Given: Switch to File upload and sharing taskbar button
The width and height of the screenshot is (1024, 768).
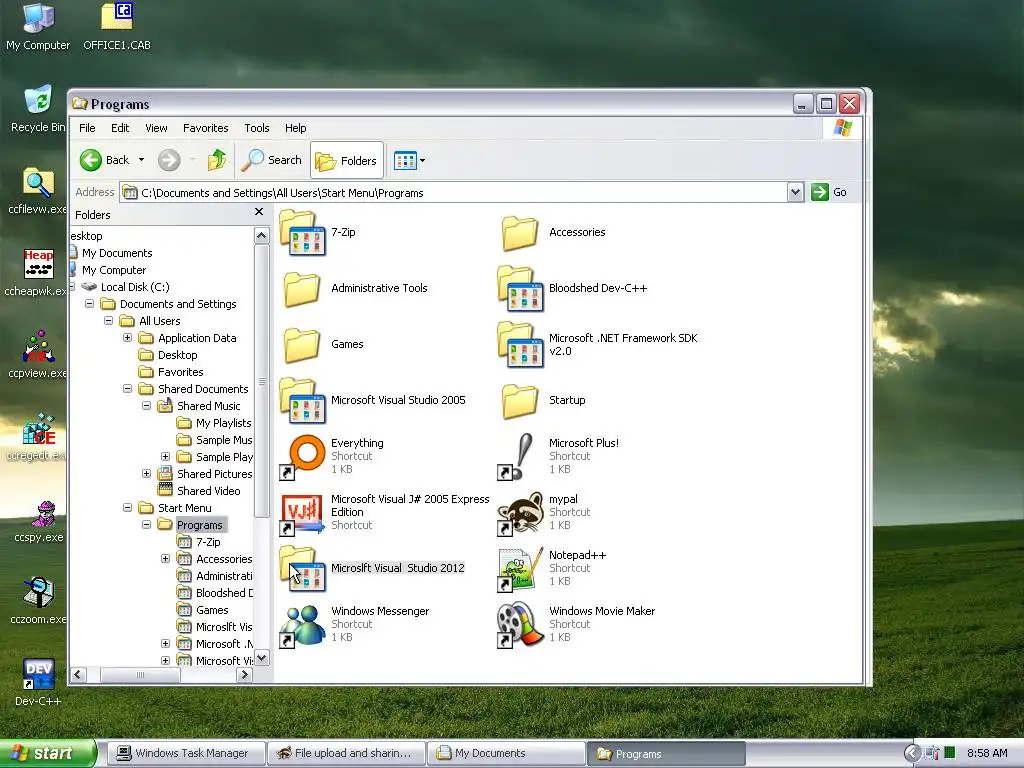Looking at the screenshot, I should click(346, 754).
